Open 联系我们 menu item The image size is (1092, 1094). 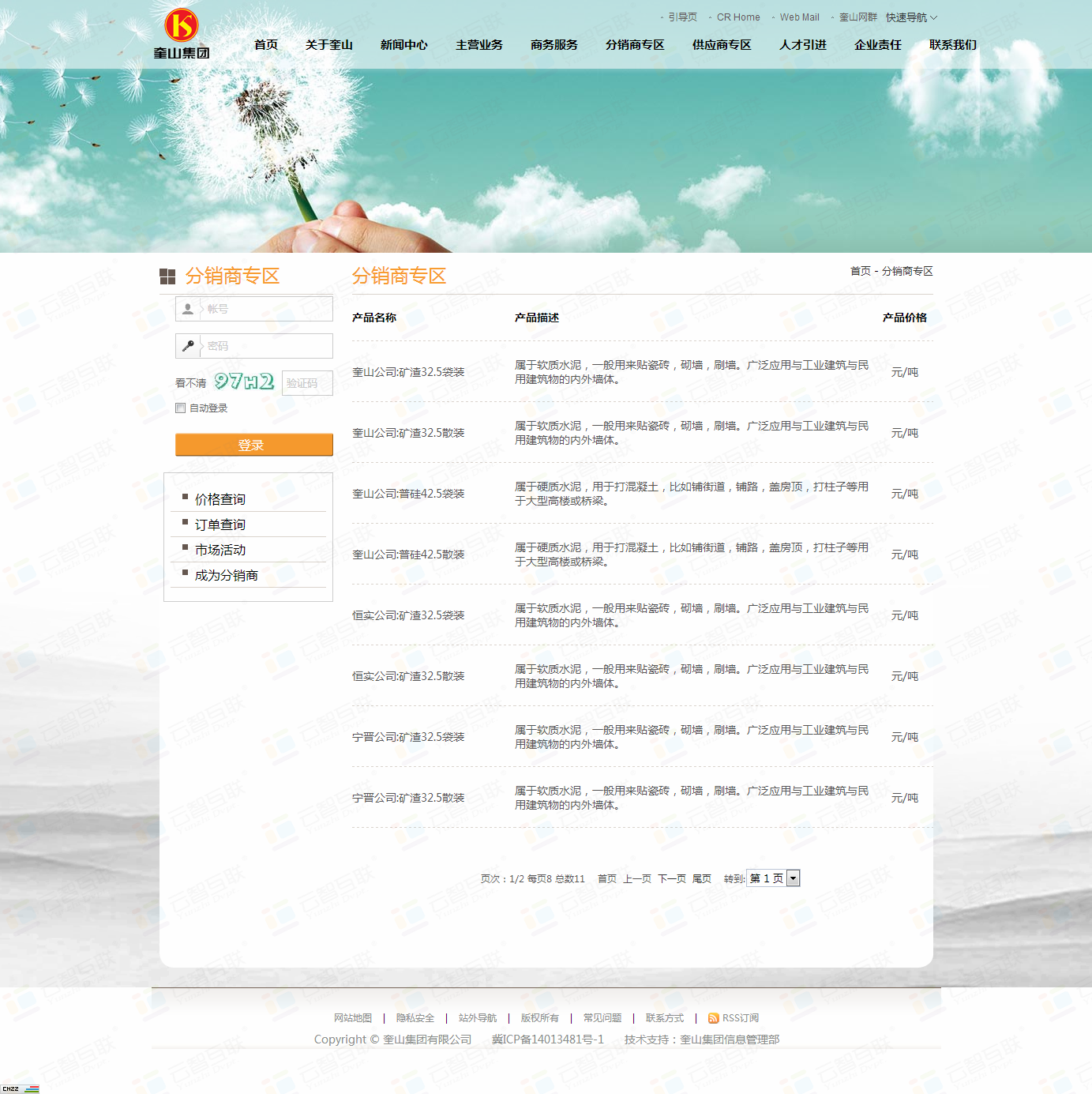pyautogui.click(x=953, y=45)
